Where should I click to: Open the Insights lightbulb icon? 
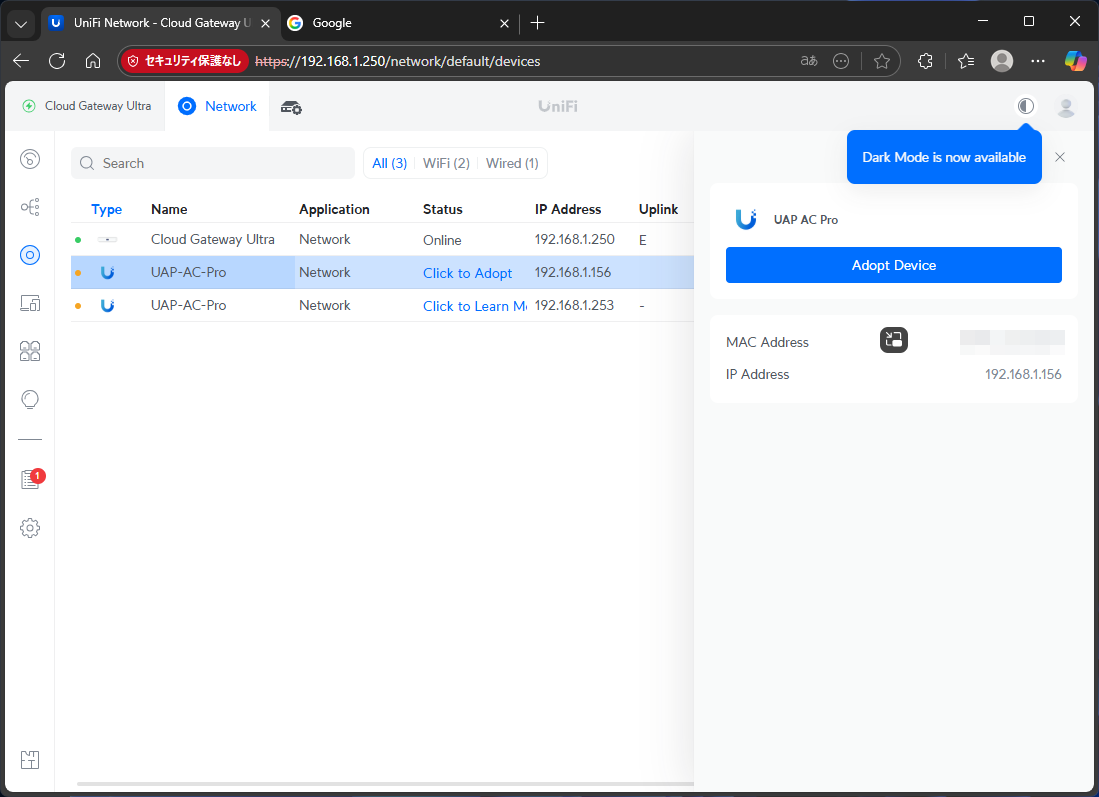tap(30, 399)
